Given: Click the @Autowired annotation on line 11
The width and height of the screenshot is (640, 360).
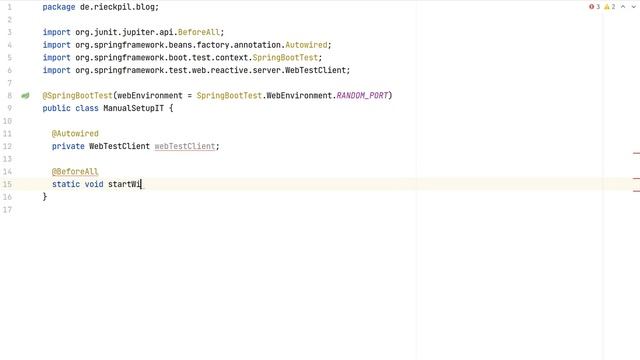Looking at the screenshot, I should tap(75, 134).
